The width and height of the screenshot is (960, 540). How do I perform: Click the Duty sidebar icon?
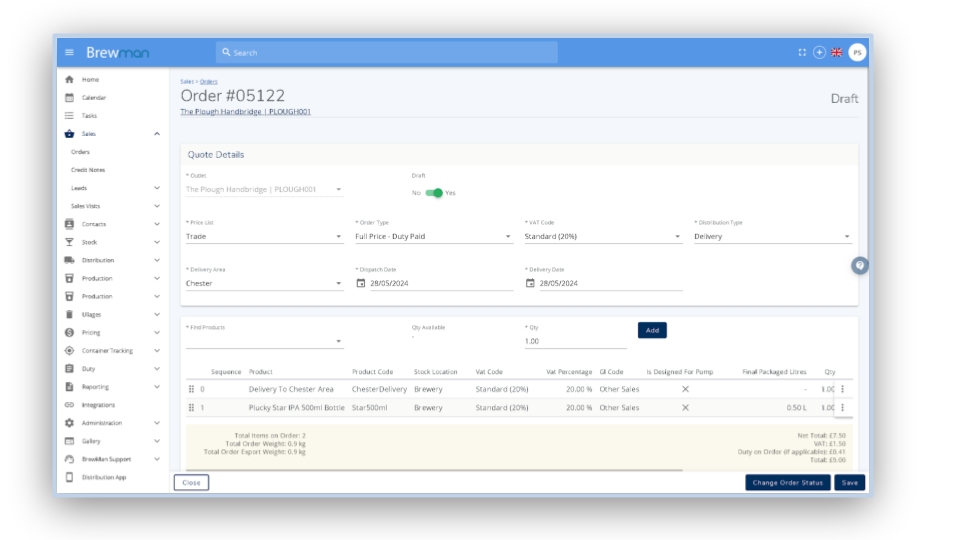click(x=69, y=369)
